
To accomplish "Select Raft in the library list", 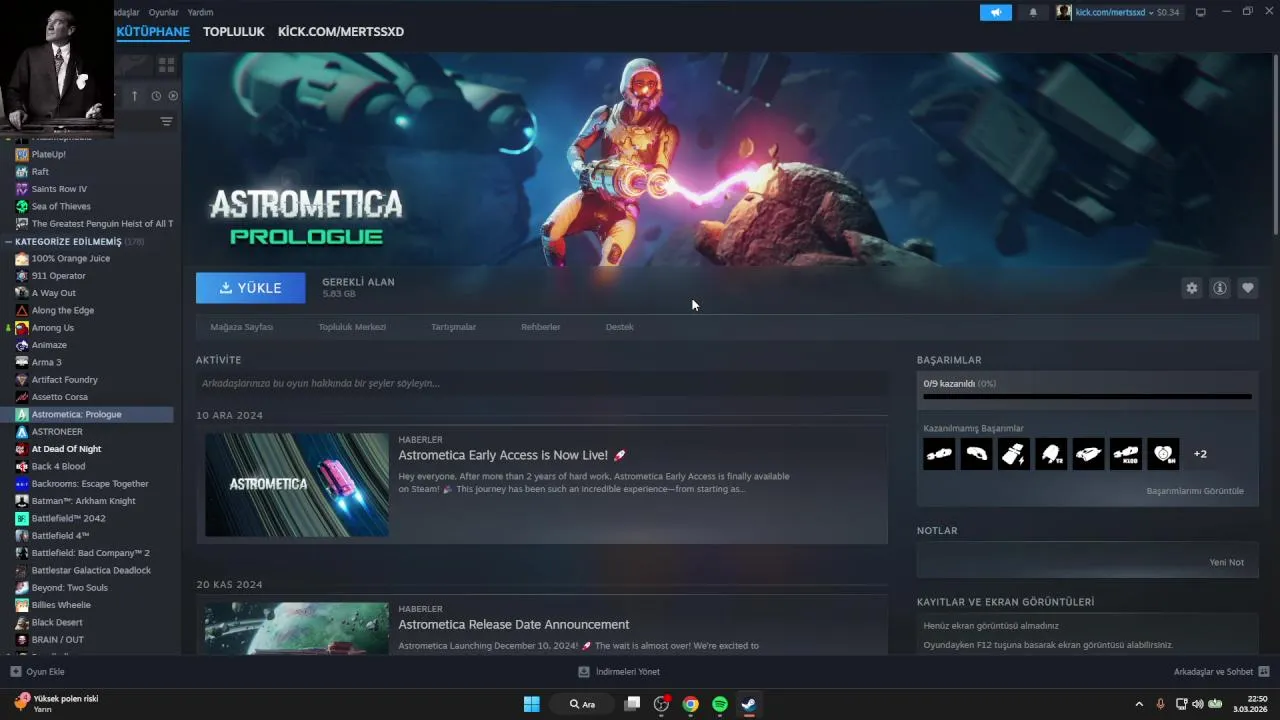I will coord(40,172).
